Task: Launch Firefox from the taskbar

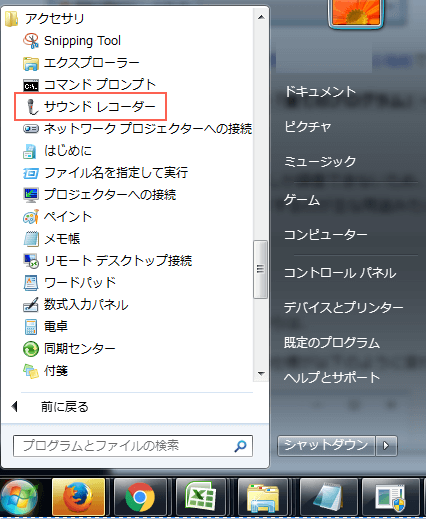Action: pyautogui.click(x=79, y=497)
